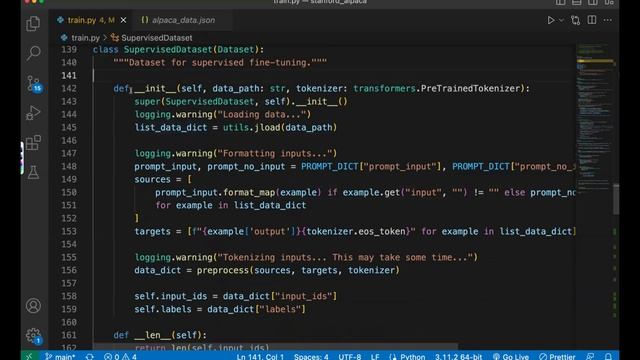Switch git branch main* in status bar
The image size is (640, 360).
[x=60, y=356]
